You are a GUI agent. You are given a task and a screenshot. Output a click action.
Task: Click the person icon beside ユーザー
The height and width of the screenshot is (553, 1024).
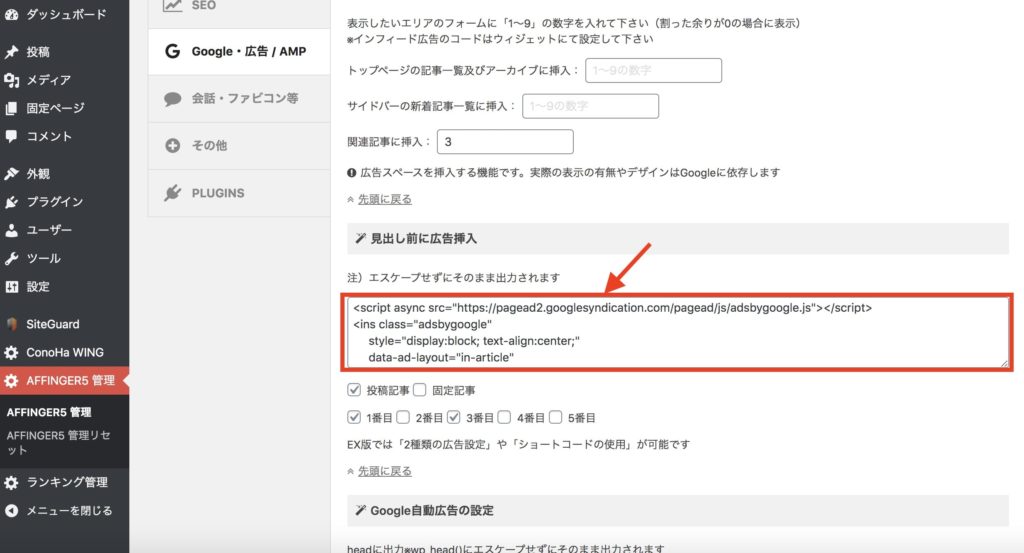pyautogui.click(x=11, y=230)
